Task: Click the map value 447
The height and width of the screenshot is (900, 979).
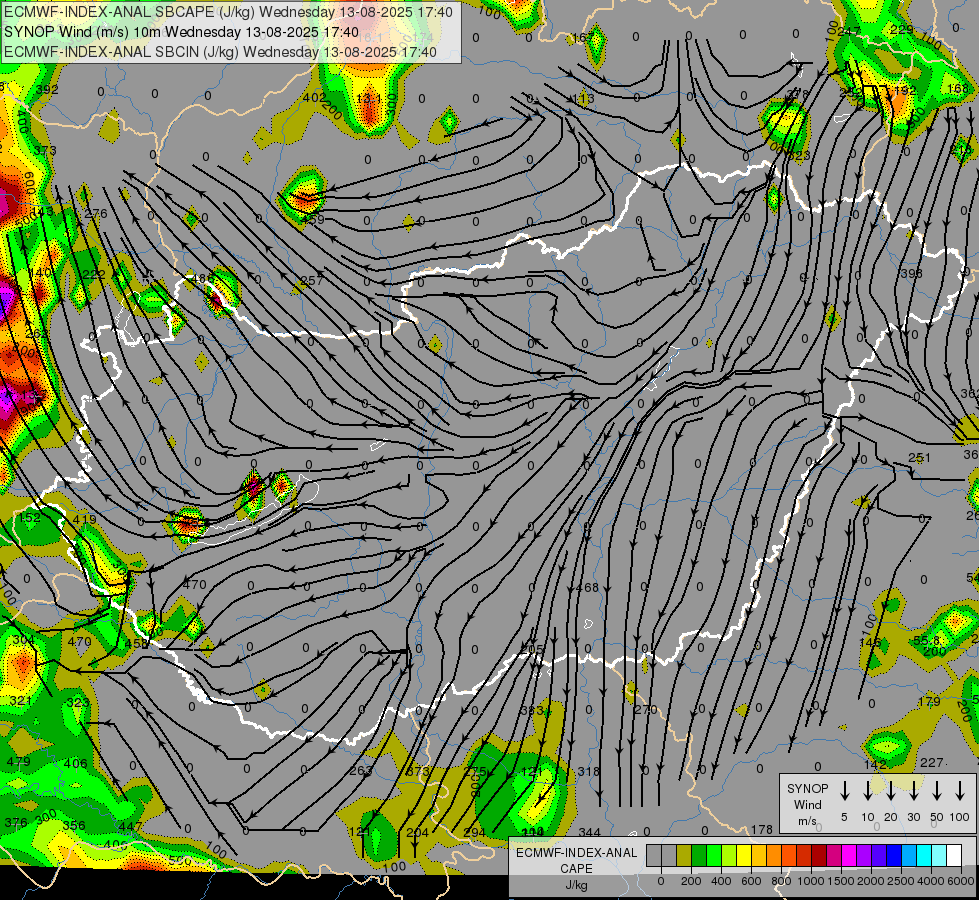Action: [130, 826]
